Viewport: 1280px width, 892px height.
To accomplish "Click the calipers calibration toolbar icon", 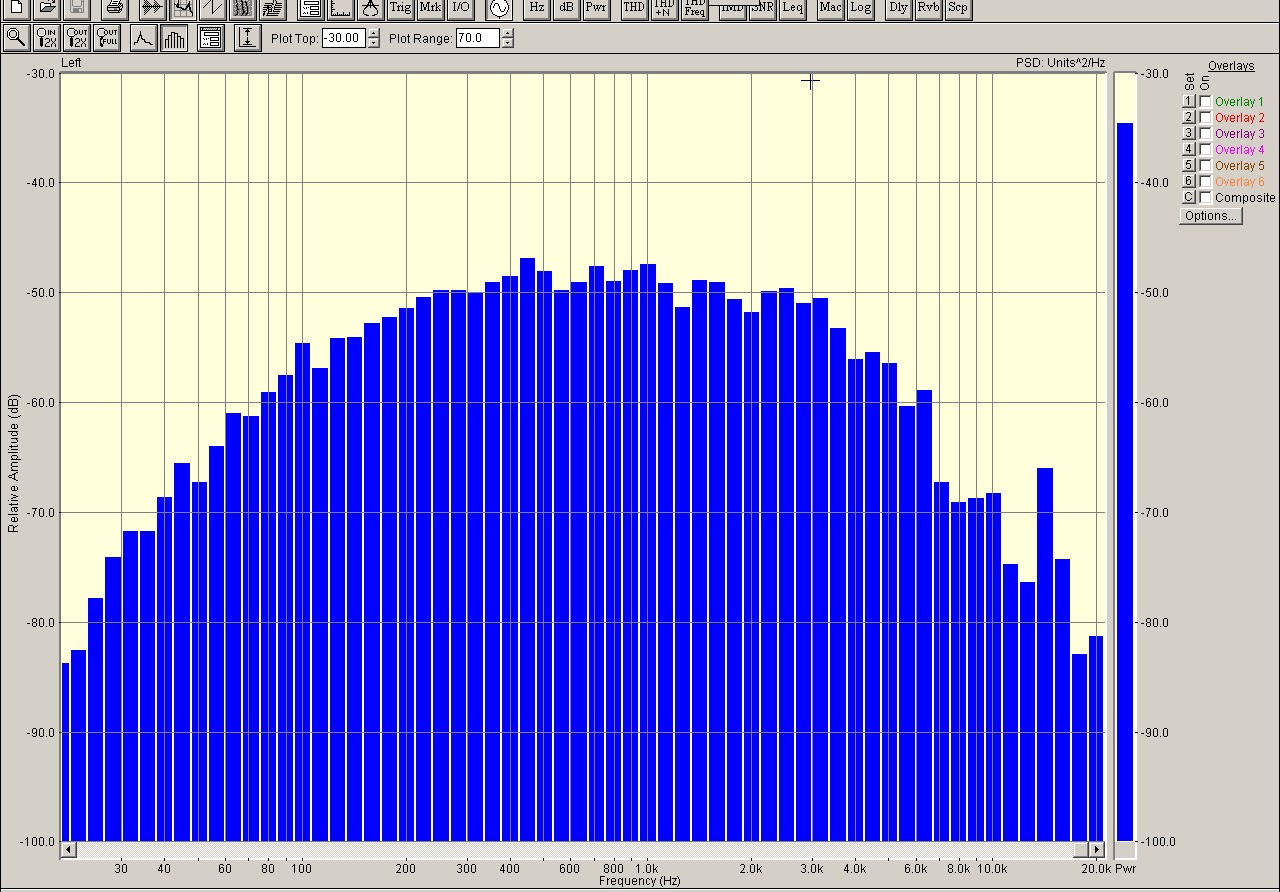I will click(370, 8).
